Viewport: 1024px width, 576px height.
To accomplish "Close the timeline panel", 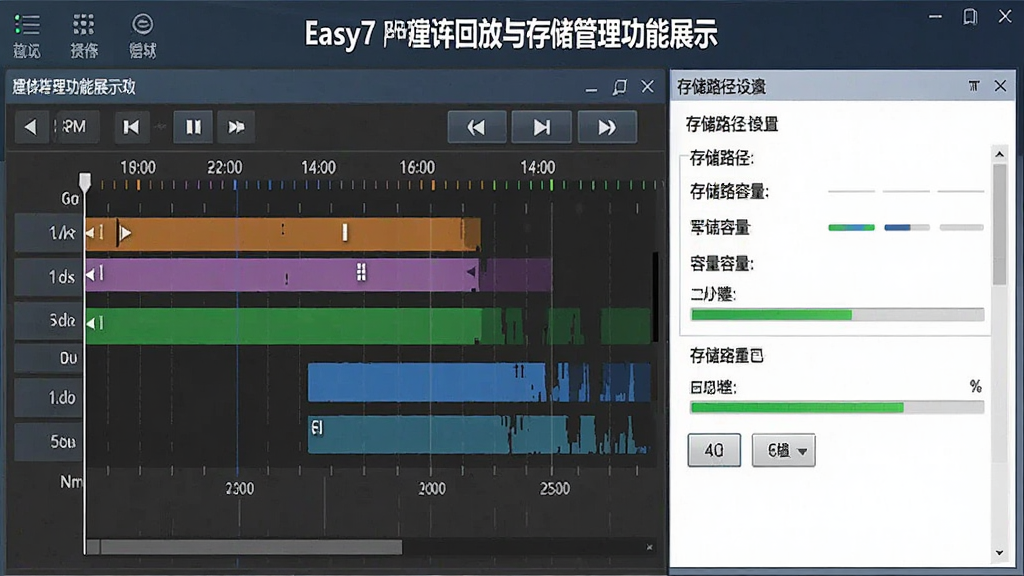I will pos(647,86).
